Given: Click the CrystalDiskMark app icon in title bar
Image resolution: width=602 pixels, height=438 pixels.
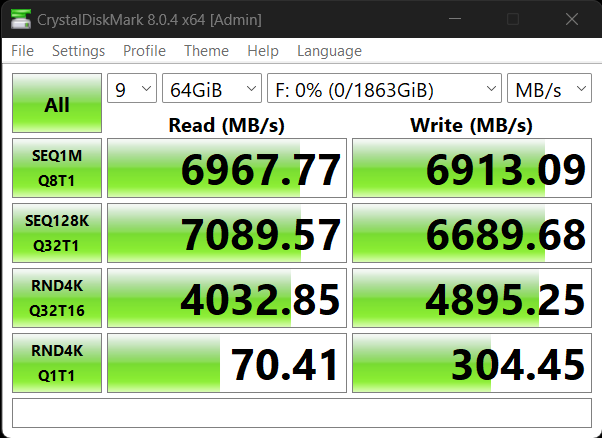Looking at the screenshot, I should click(19, 19).
